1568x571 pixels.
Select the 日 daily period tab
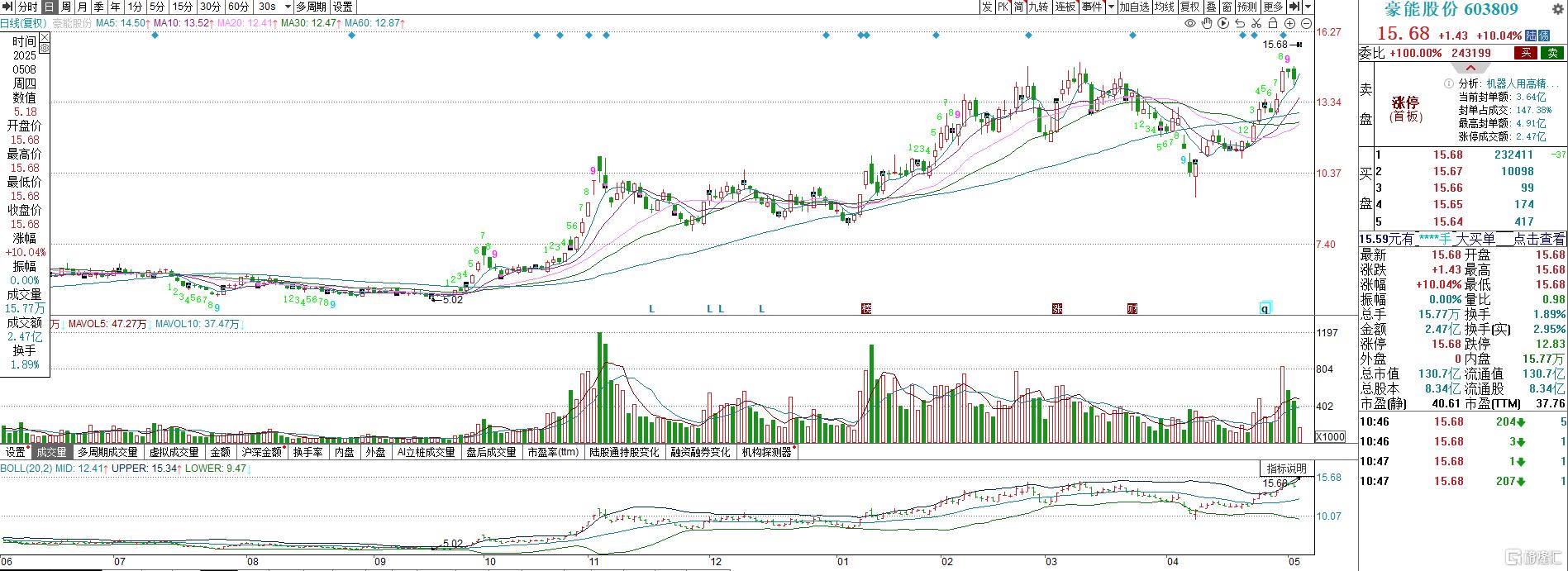(x=50, y=7)
